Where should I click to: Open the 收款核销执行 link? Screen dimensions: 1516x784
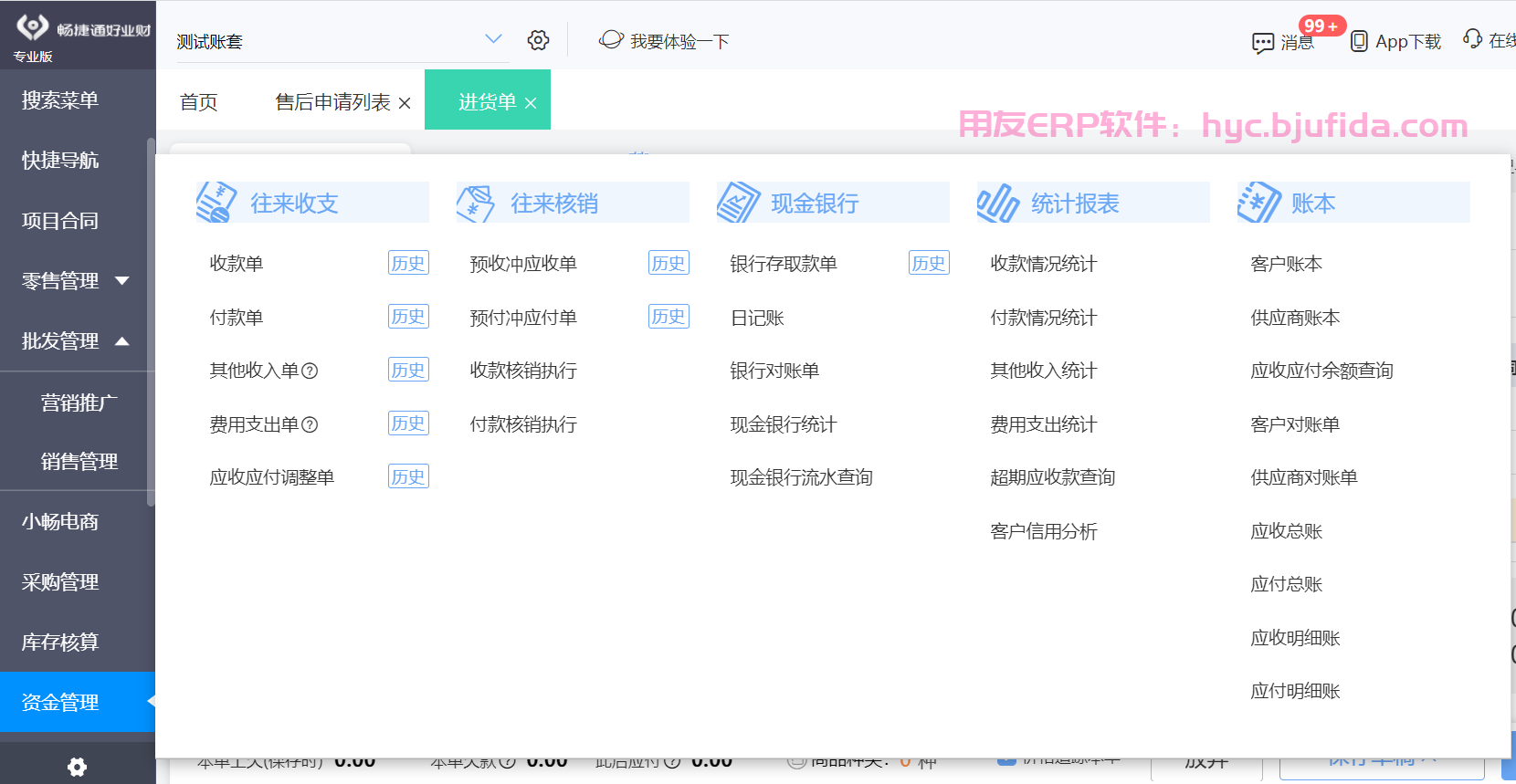click(x=523, y=371)
